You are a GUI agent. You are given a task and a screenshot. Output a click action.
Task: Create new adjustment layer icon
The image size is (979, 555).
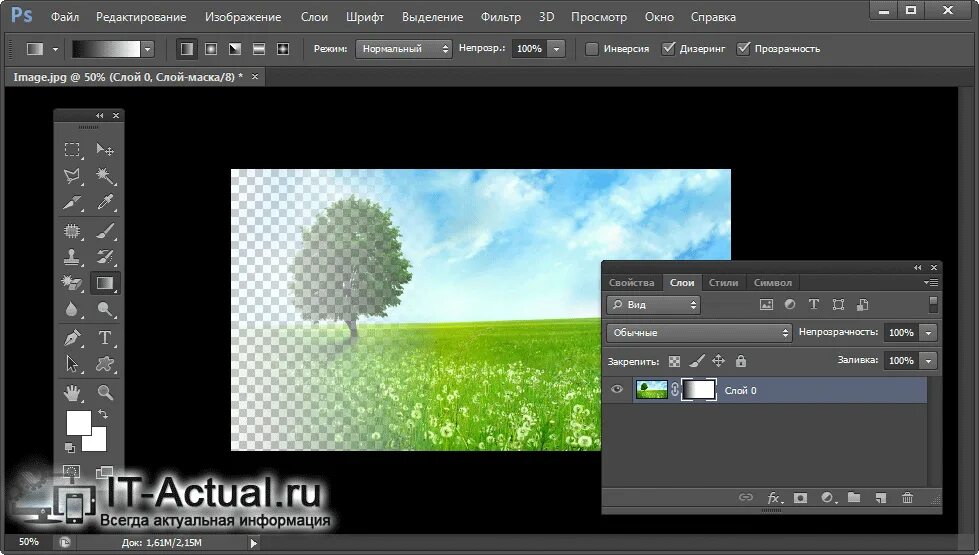pyautogui.click(x=828, y=498)
